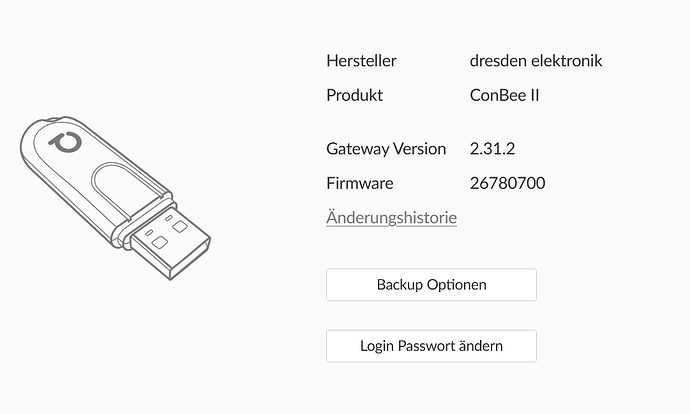The width and height of the screenshot is (690, 414).
Task: Select the Produkt label
Action: pyautogui.click(x=354, y=96)
